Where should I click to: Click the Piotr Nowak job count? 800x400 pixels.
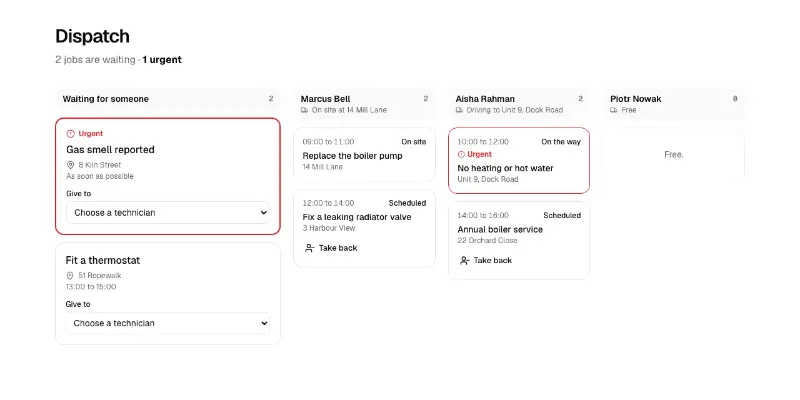[735, 99]
